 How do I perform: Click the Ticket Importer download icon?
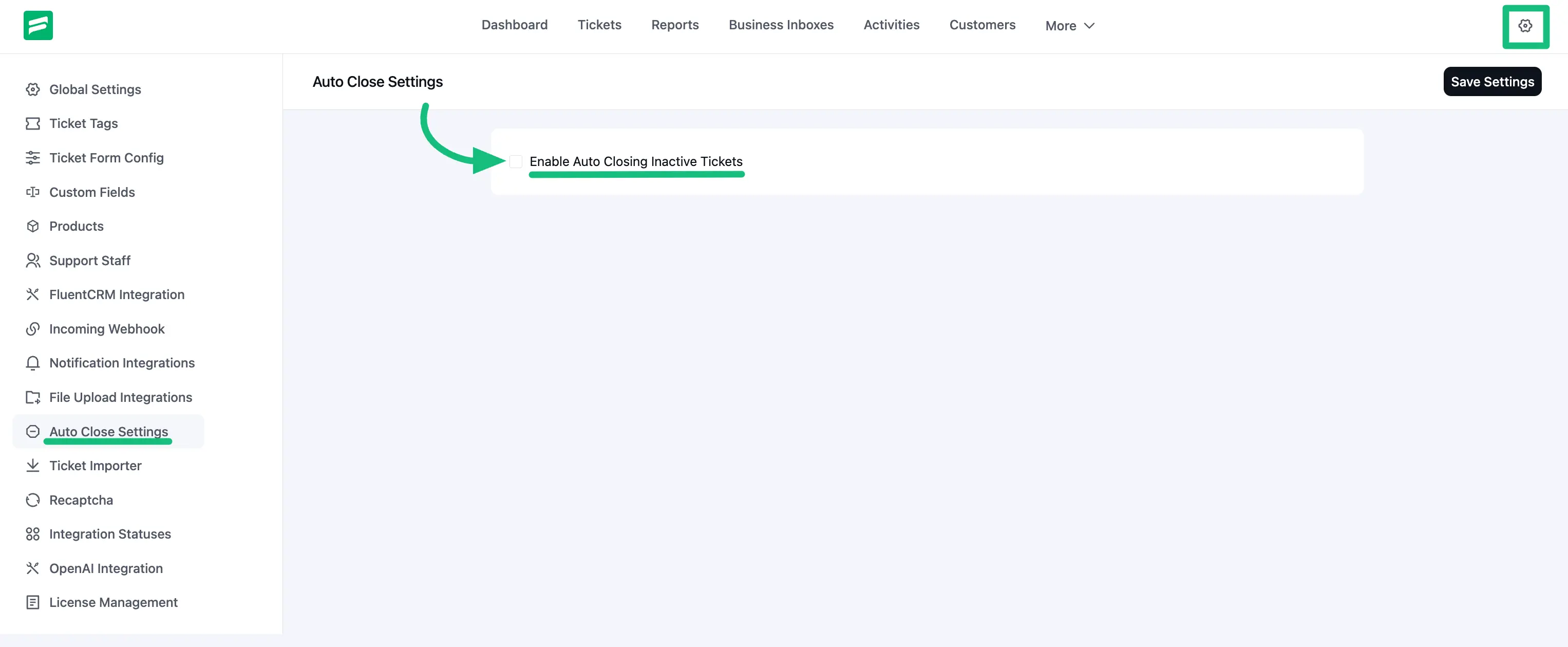coord(33,466)
